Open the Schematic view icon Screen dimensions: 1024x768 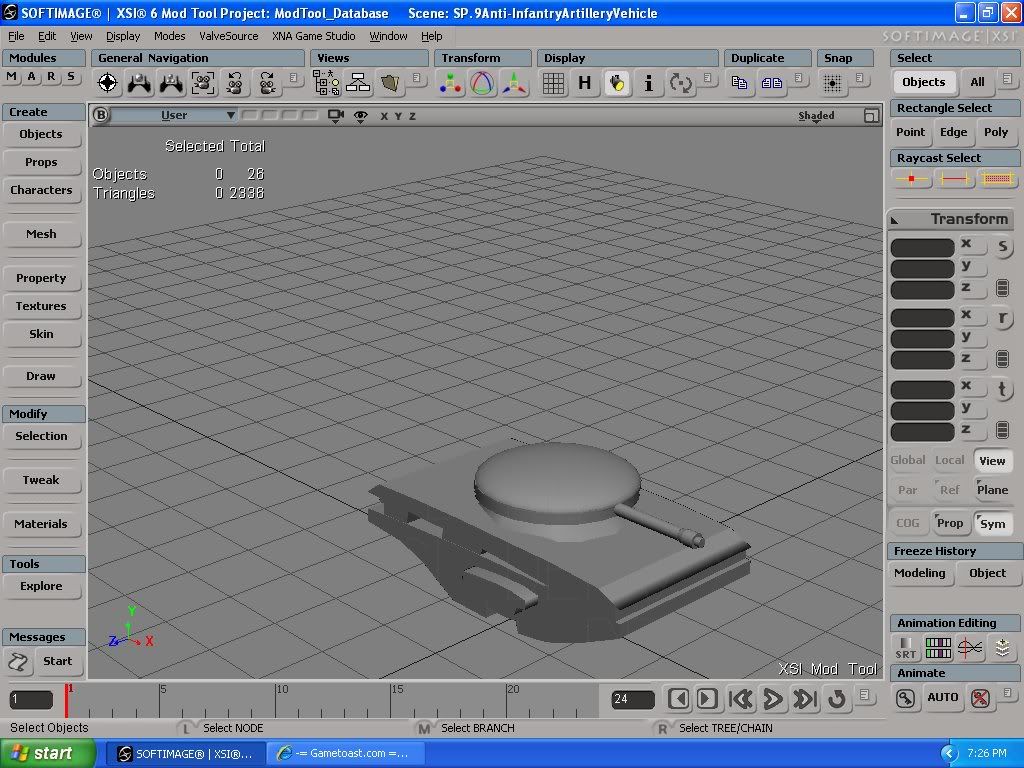coord(358,83)
